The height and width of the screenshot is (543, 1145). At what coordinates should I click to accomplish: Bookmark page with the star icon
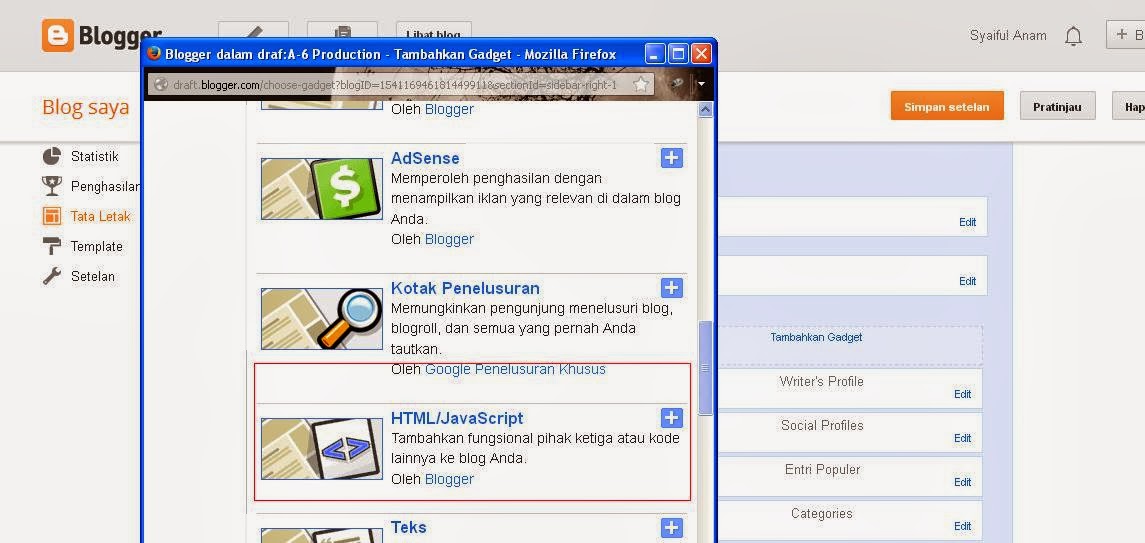coord(640,85)
